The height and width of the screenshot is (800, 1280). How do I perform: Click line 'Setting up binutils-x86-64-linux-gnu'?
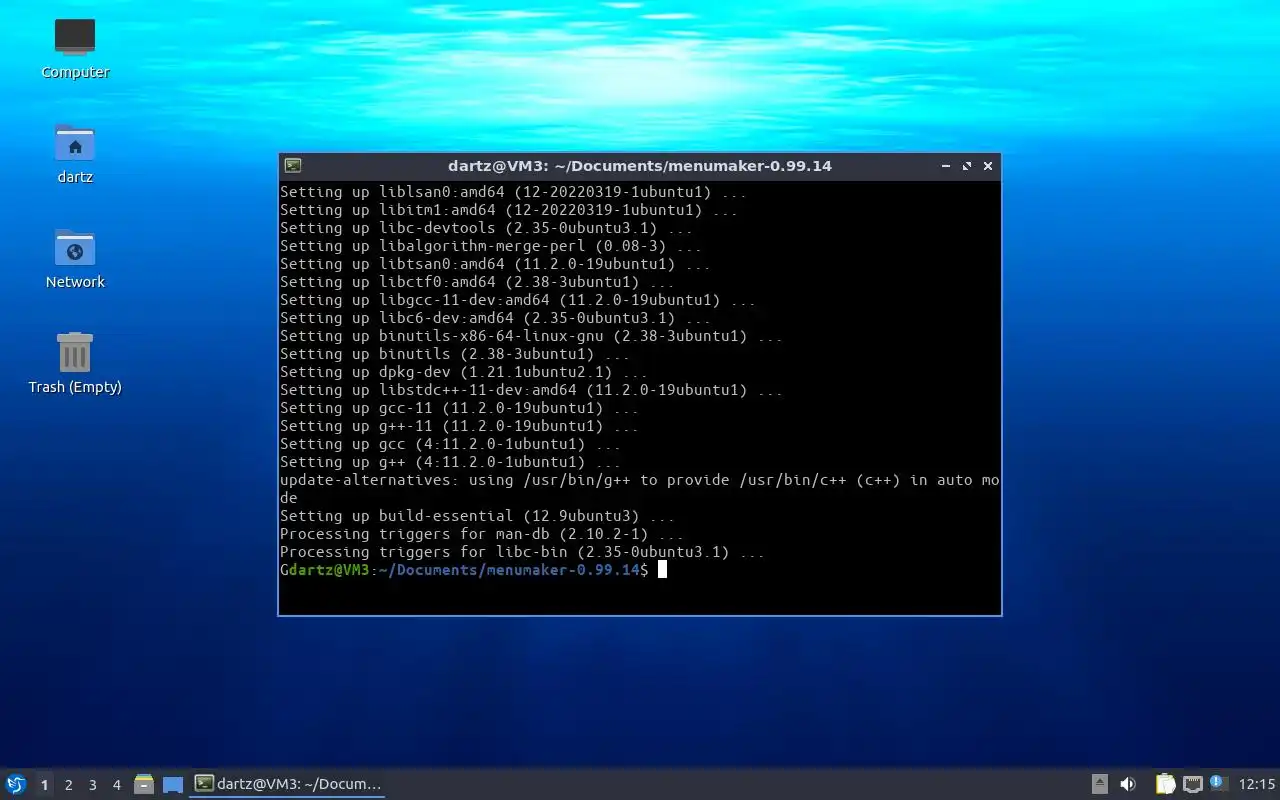coord(531,336)
